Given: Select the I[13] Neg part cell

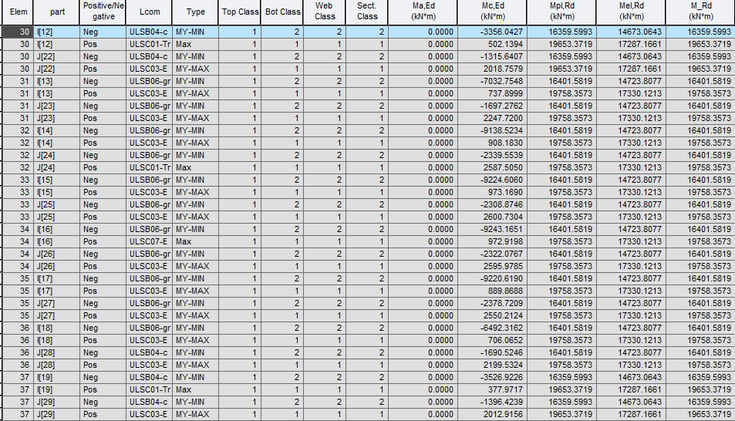Looking at the screenshot, I should point(56,81).
